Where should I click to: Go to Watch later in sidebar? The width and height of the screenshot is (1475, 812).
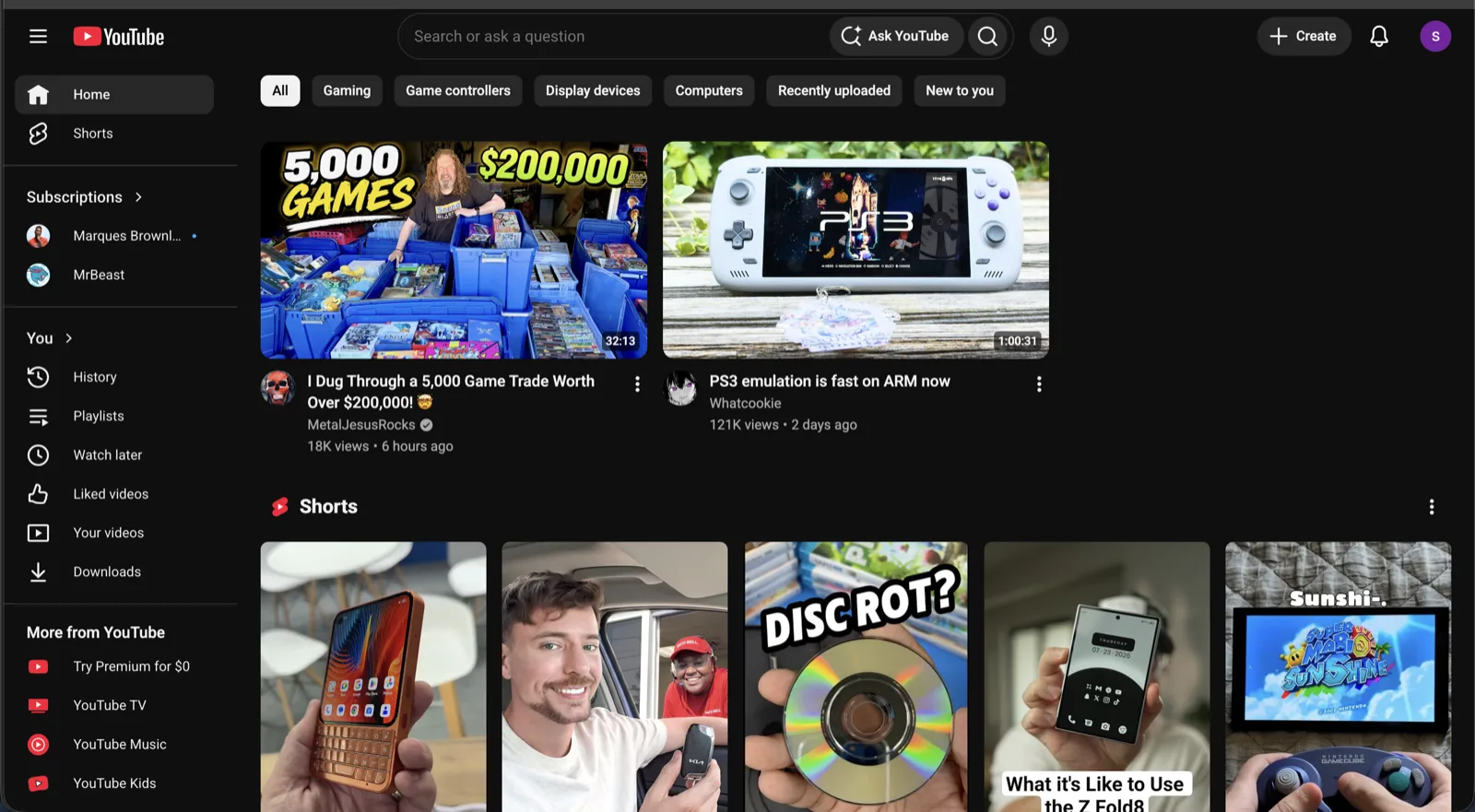[x=114, y=455]
